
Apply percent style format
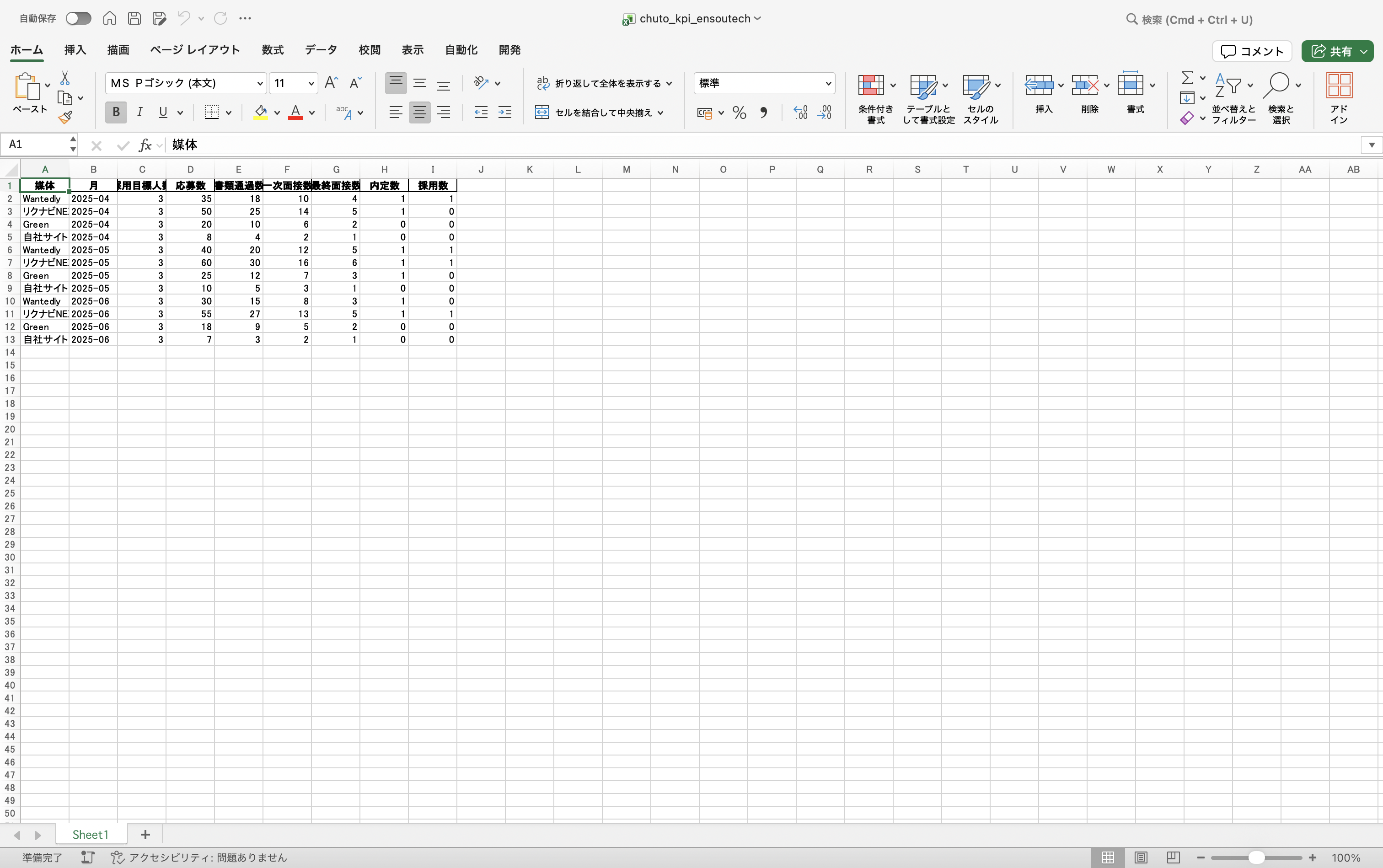click(x=740, y=113)
